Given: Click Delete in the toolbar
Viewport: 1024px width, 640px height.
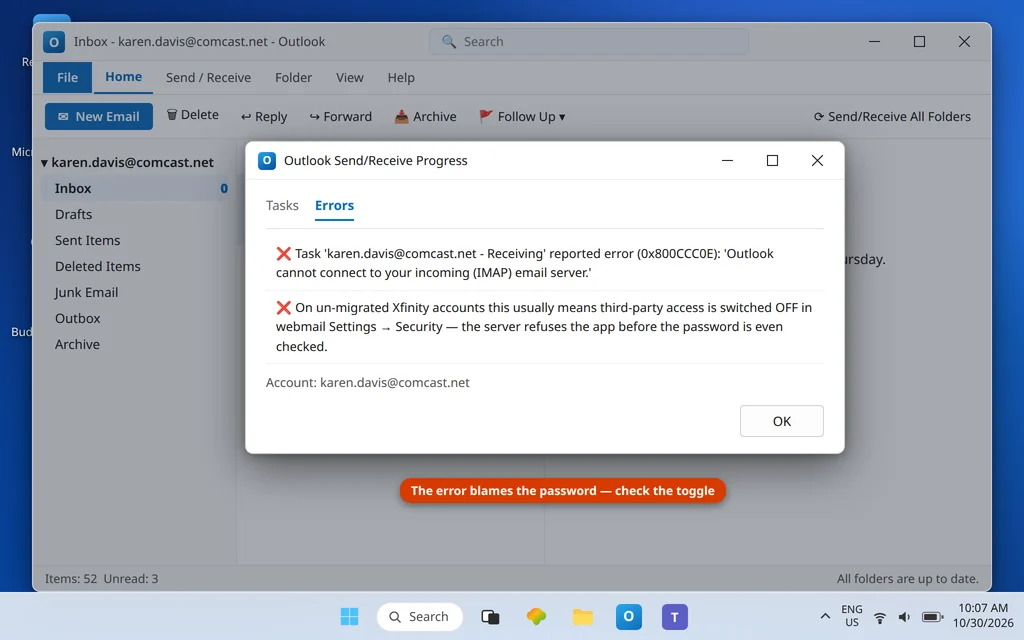Looking at the screenshot, I should 193,115.
